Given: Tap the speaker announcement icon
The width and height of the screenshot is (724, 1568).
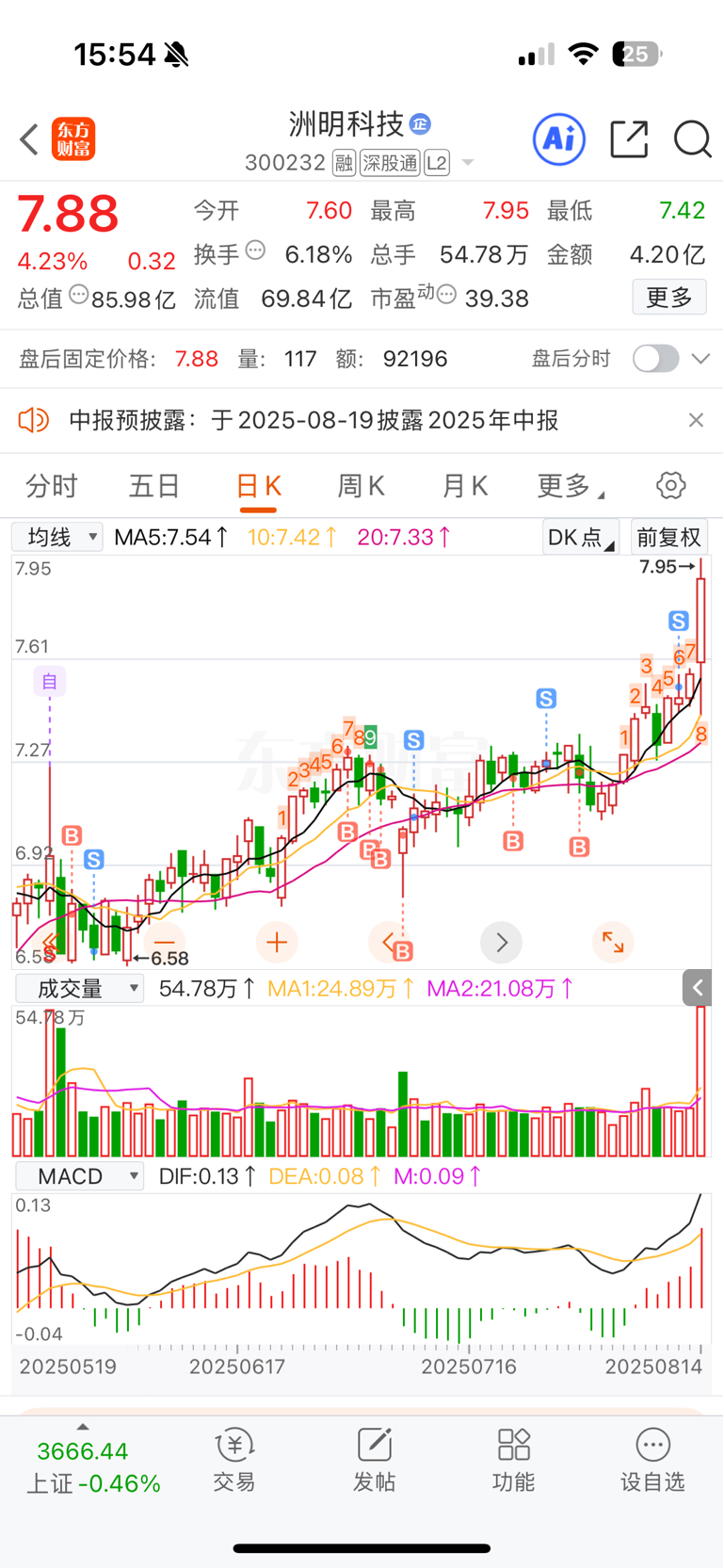Looking at the screenshot, I should pyautogui.click(x=34, y=420).
